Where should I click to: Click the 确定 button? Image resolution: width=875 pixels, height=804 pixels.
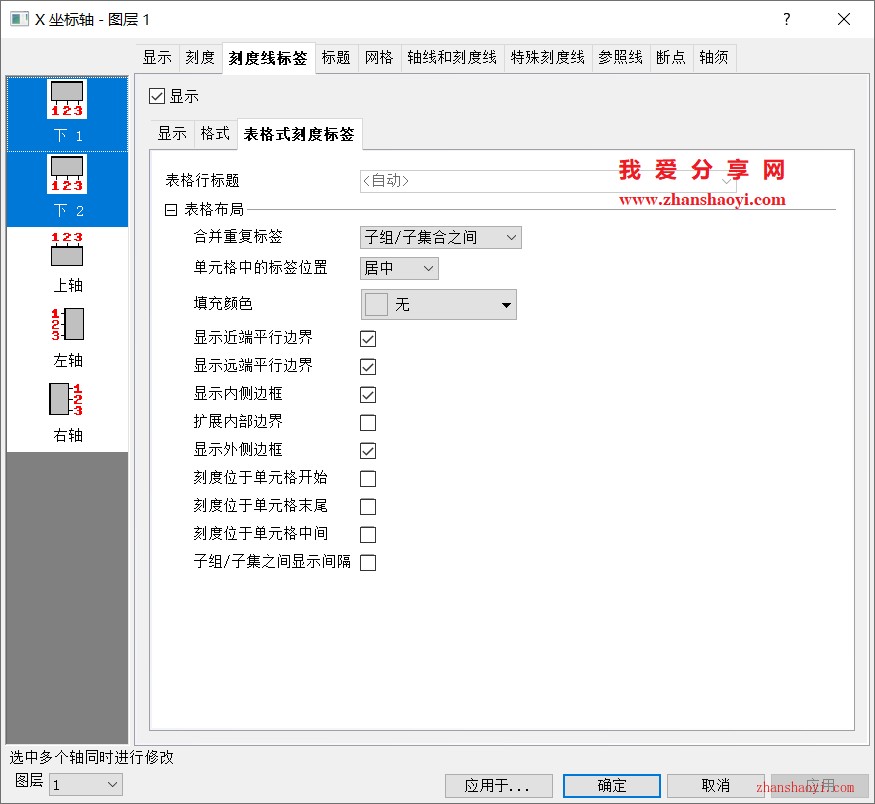[612, 786]
